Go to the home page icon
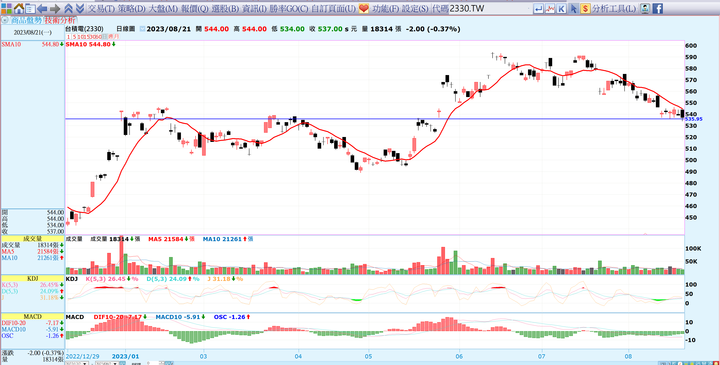720x365 pixels. point(19,8)
